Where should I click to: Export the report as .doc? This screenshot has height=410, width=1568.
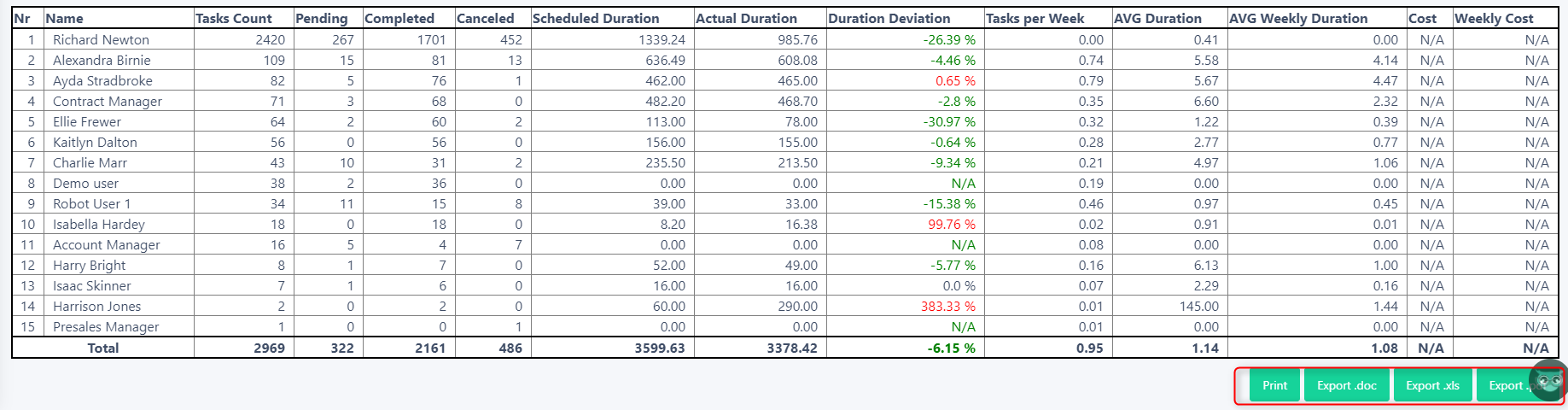point(1346,385)
